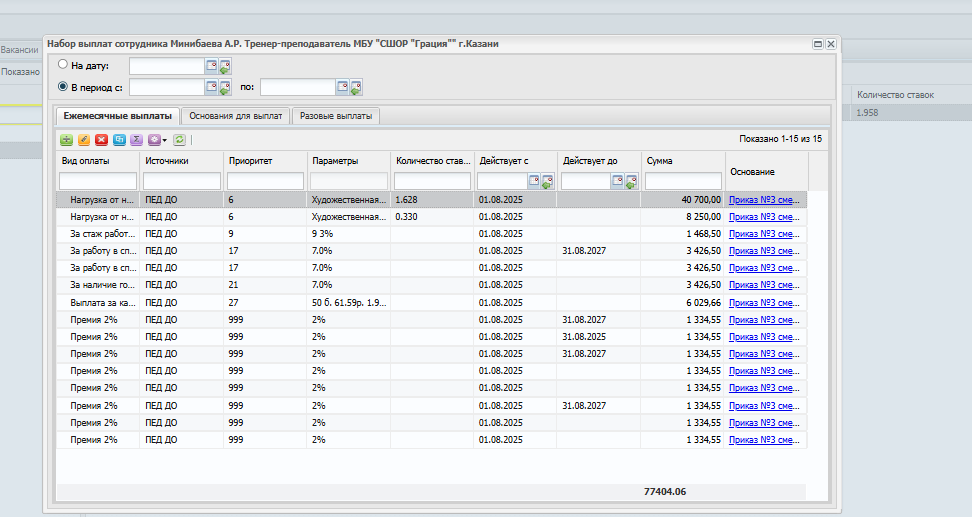The image size is (972, 517).
Task: Open calendar dropdown for 'В период с' field
Action: (211, 88)
